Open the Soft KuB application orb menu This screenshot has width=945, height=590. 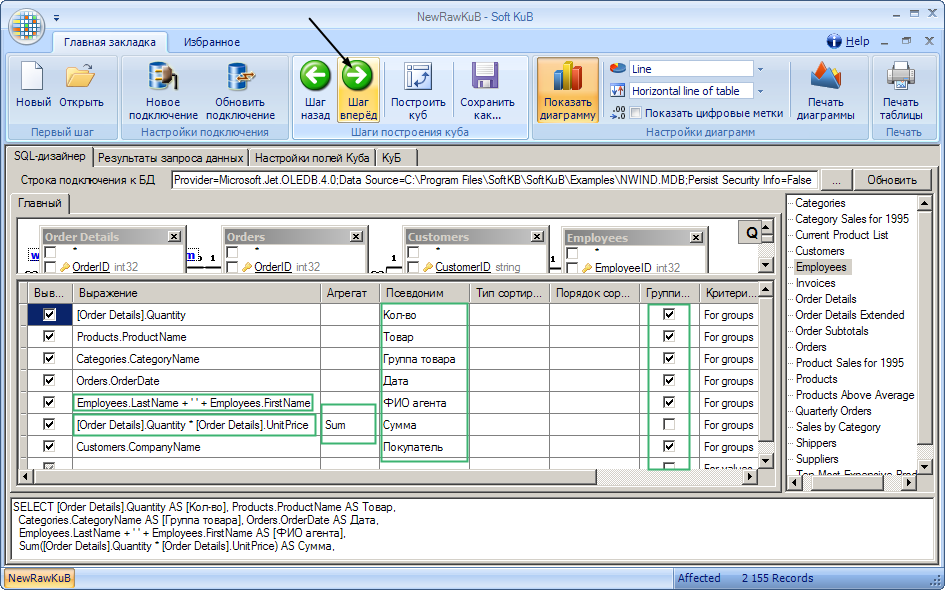(27, 26)
